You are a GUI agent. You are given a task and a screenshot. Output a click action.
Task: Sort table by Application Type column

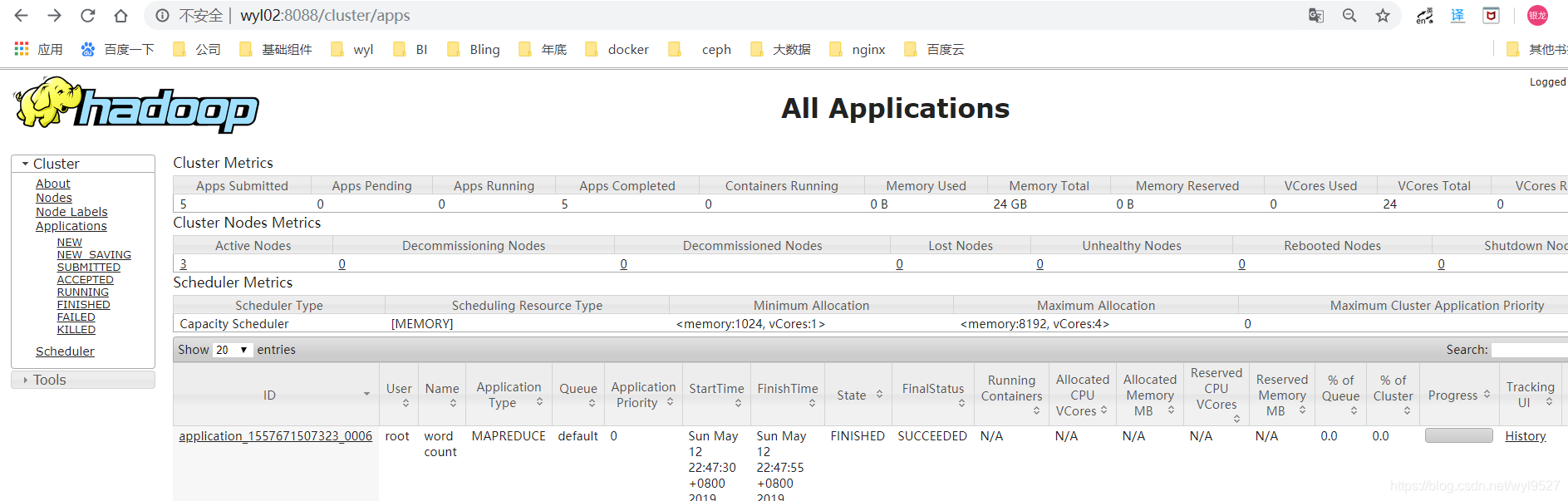509,395
